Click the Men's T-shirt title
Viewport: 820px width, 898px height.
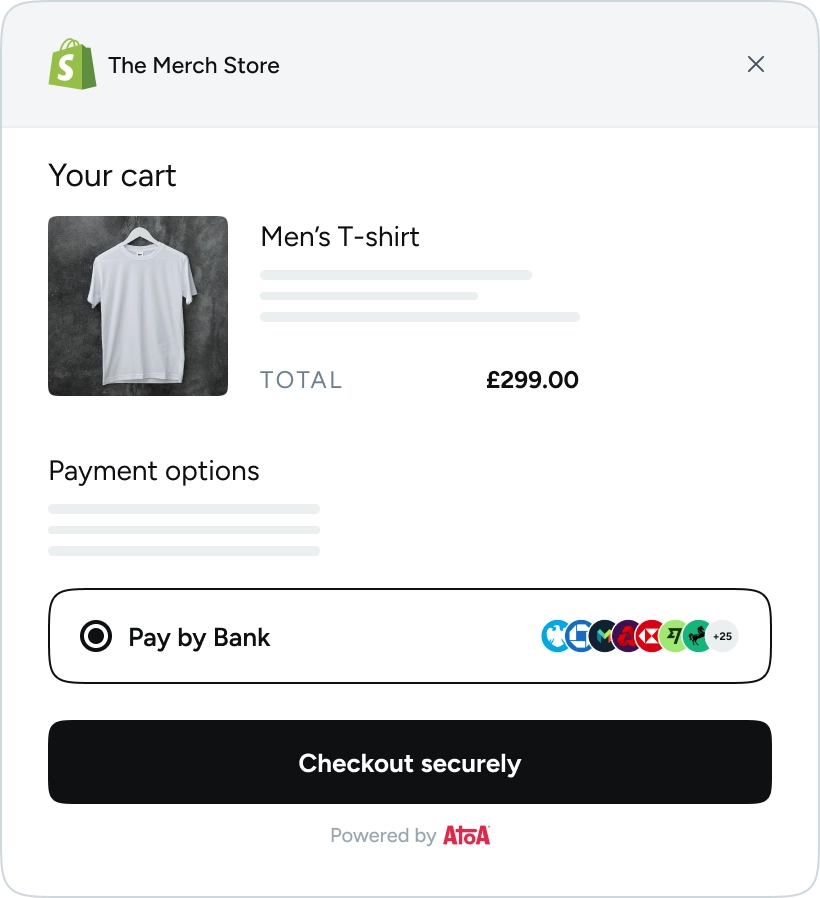pos(340,237)
